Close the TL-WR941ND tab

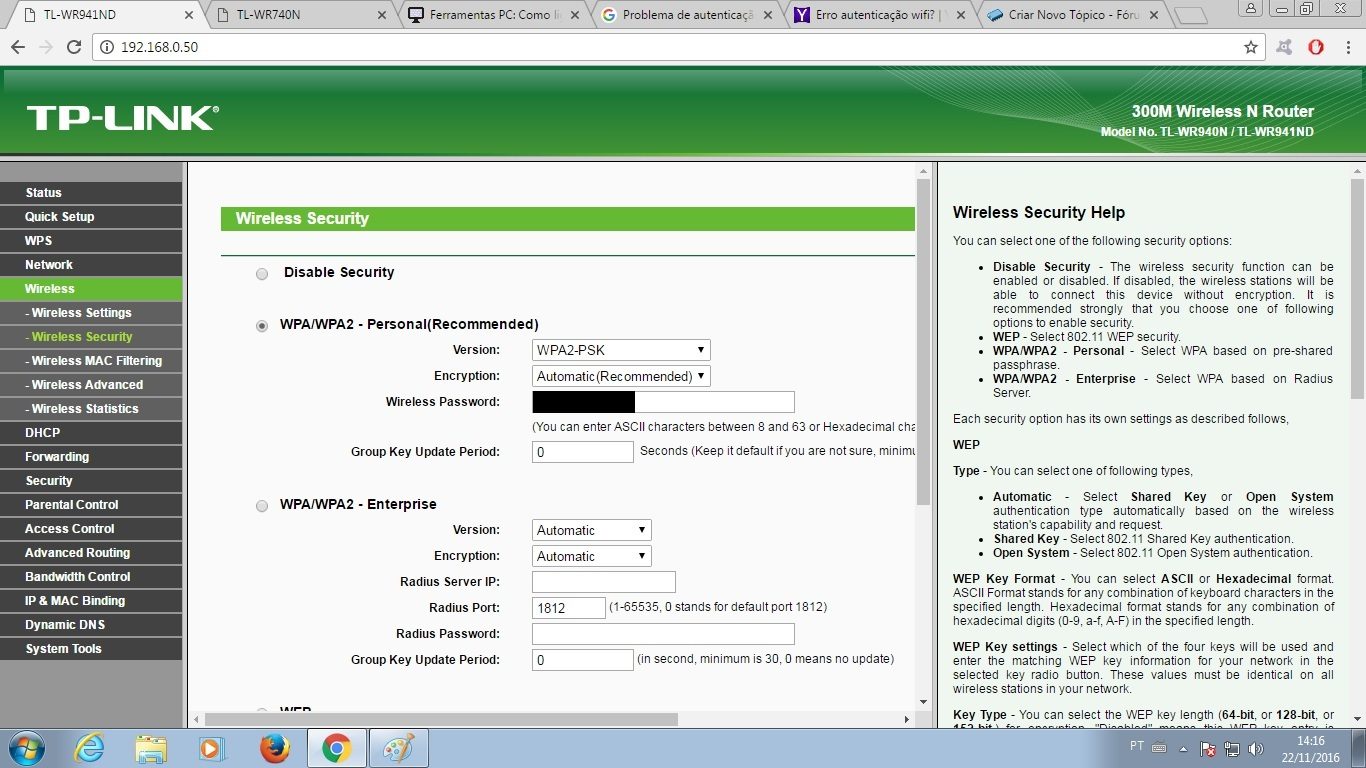(188, 15)
